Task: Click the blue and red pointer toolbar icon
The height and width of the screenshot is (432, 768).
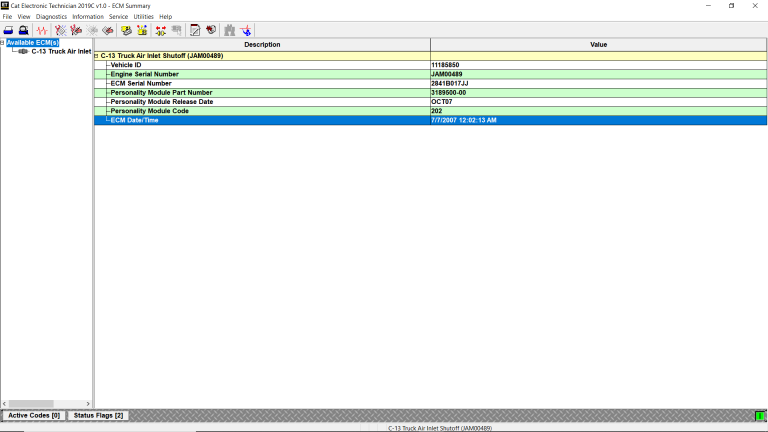Action: [246, 30]
